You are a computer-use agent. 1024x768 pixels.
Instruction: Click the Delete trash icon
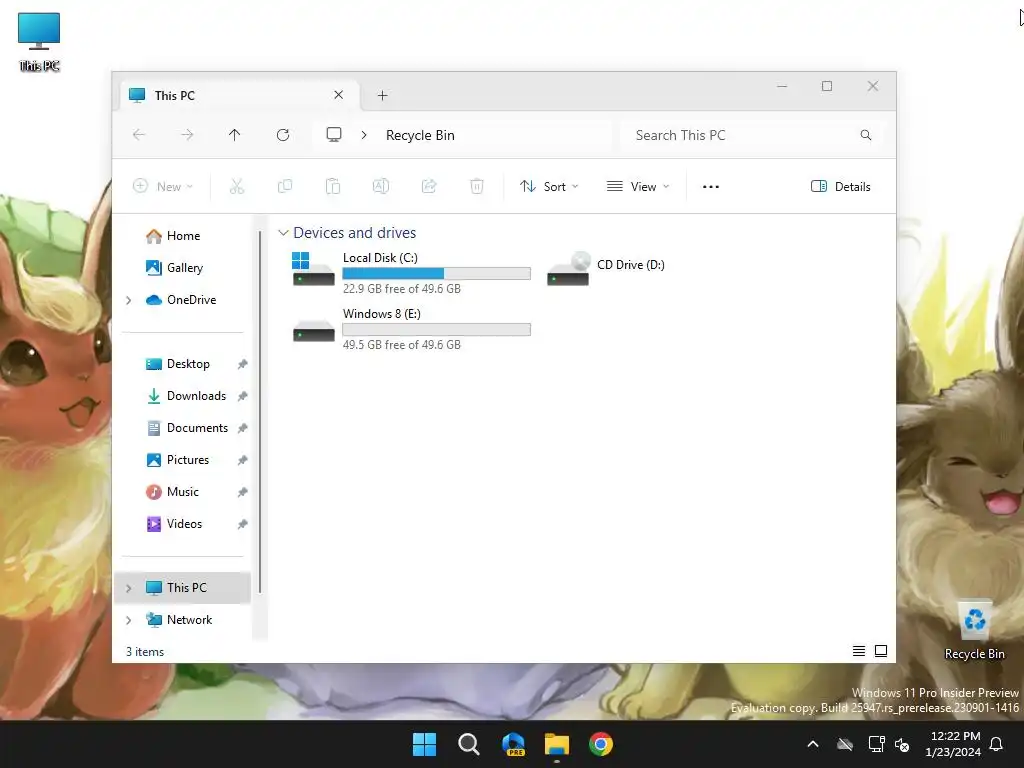[x=477, y=187]
